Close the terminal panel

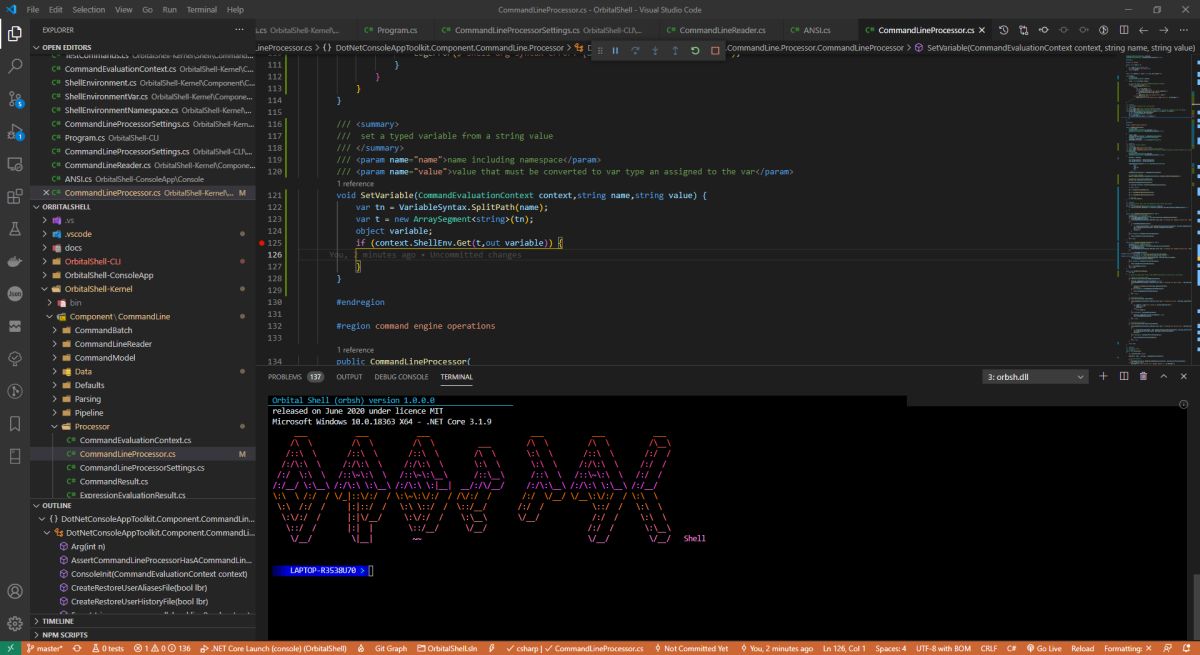[x=1184, y=376]
